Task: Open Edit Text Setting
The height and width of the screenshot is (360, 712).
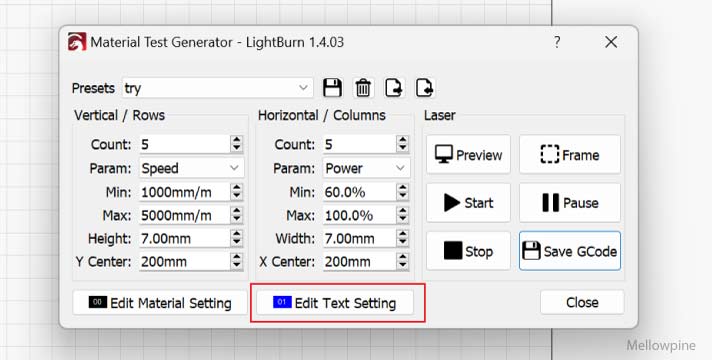Action: pos(335,303)
